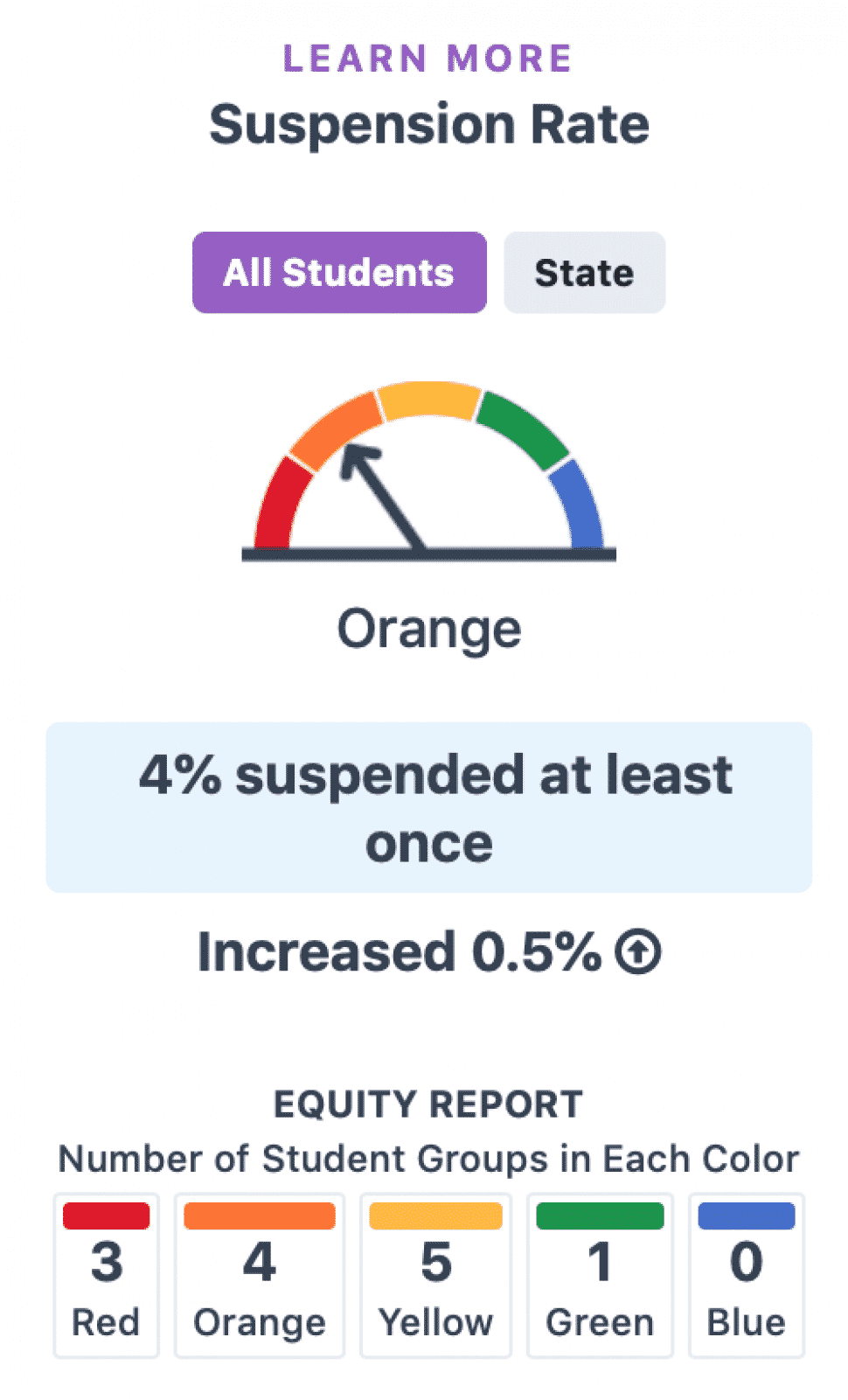This screenshot has width=848, height=1400.
Task: Click the red segment of the gauge
Action: coord(282,504)
